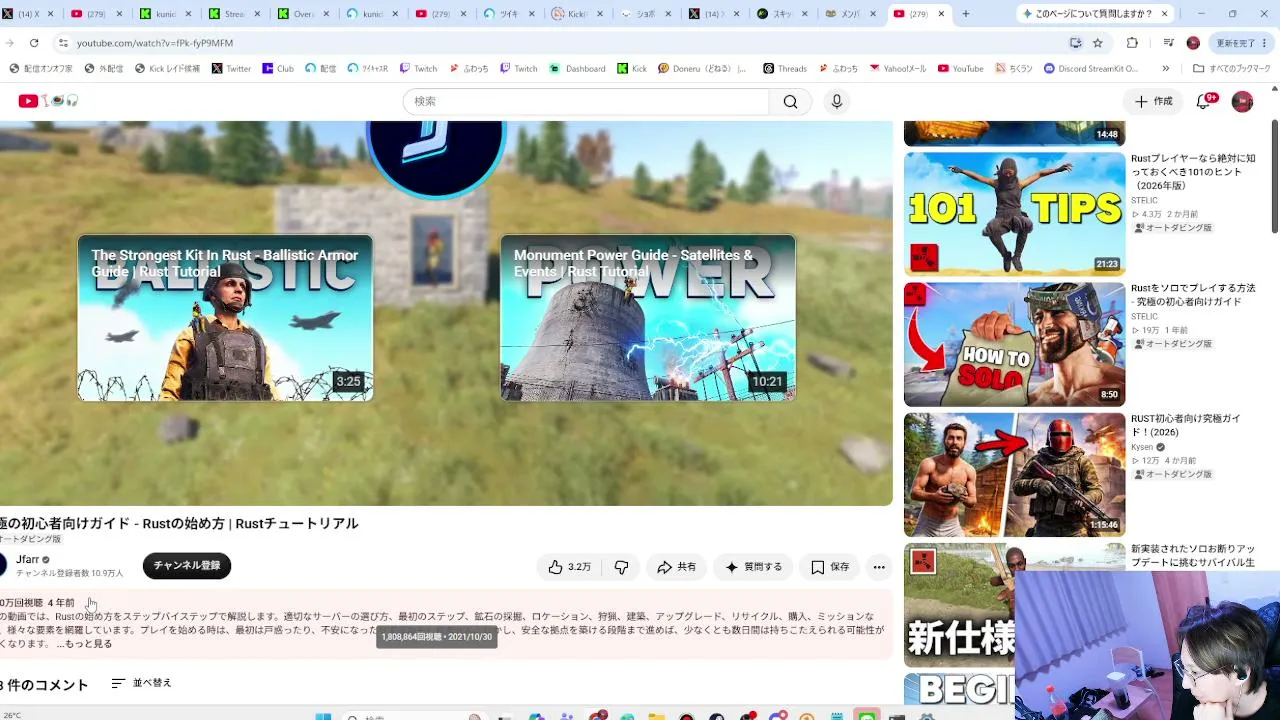Open the STELIC channel under 101 tips video
This screenshot has width=1280, height=720.
1144,200
